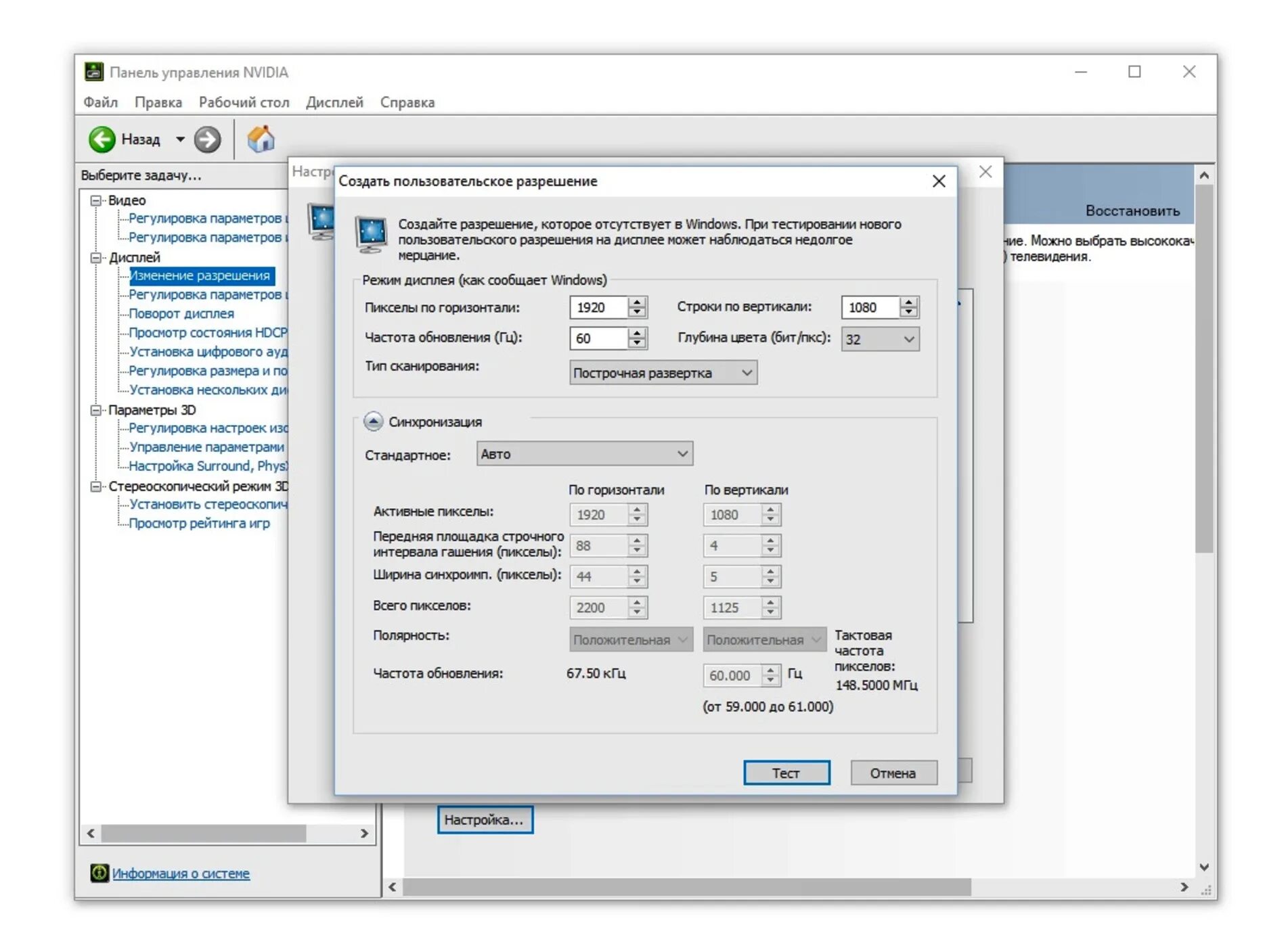
Task: Open the Тип сканирования dropdown
Action: tap(663, 373)
